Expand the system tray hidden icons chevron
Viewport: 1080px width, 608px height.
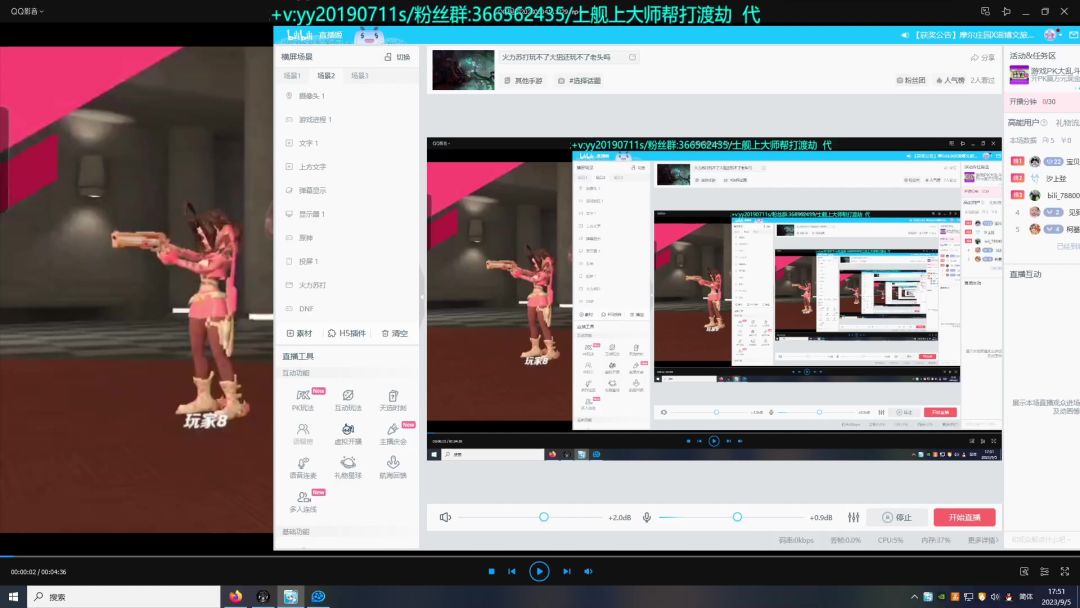(914, 597)
